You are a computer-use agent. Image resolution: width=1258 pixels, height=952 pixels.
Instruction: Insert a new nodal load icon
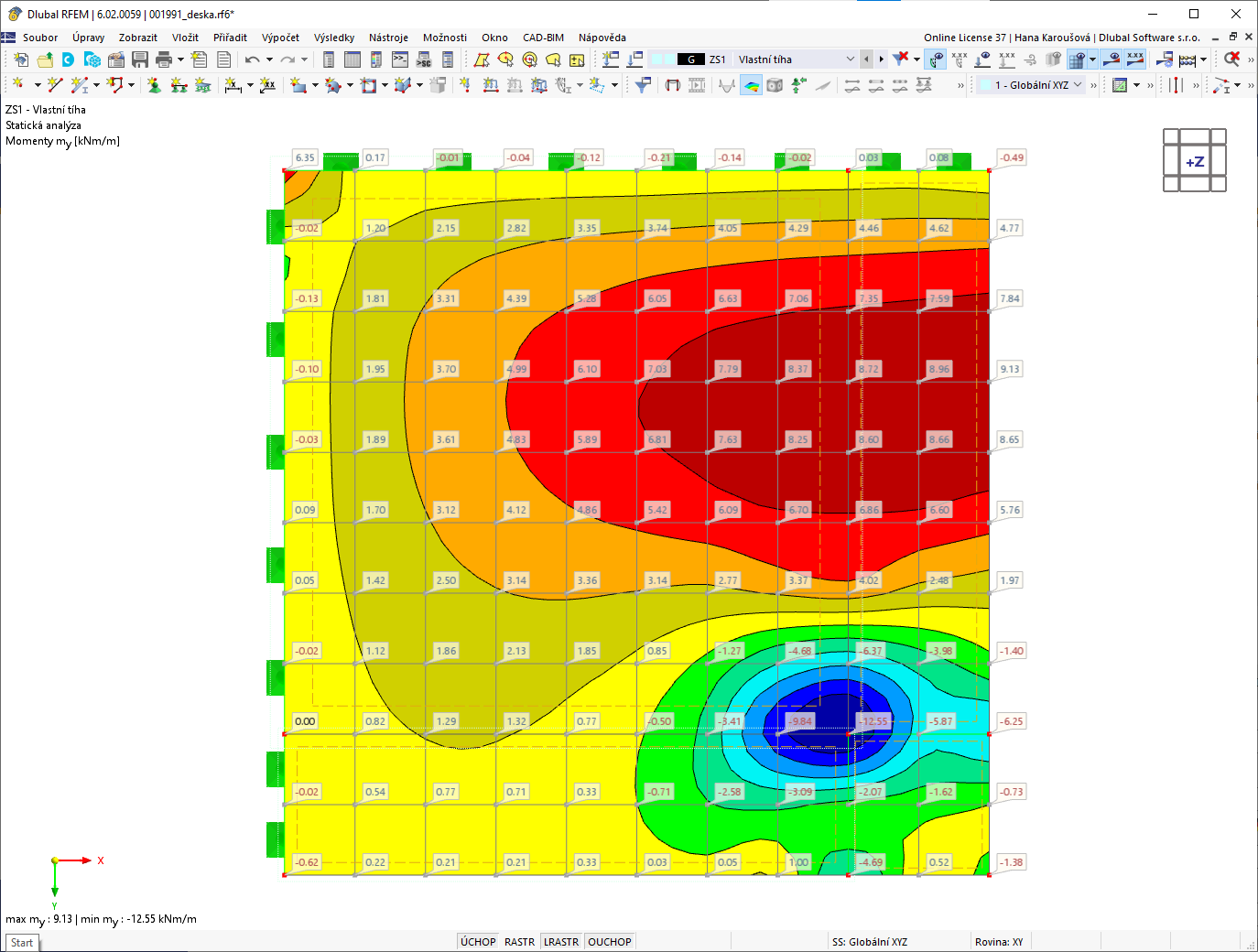pos(465,85)
